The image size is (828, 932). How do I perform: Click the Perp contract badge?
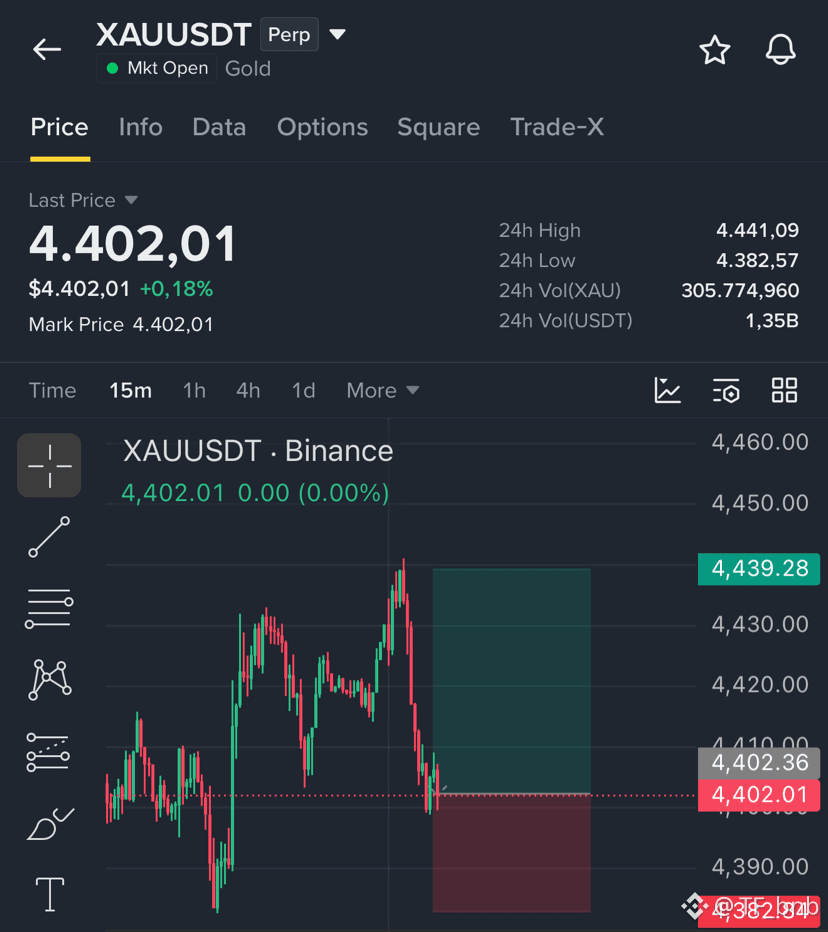click(289, 34)
